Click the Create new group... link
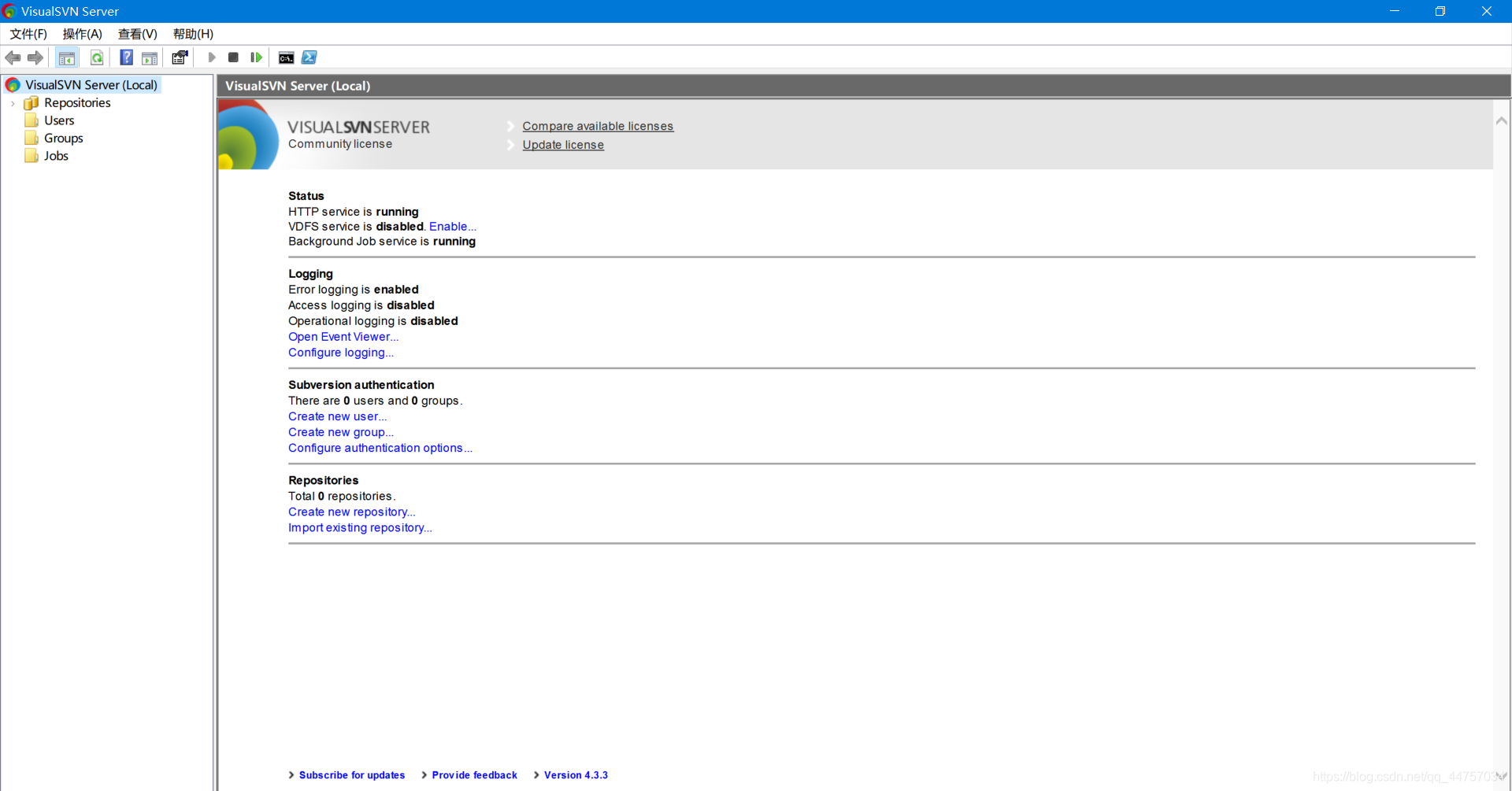 [341, 432]
